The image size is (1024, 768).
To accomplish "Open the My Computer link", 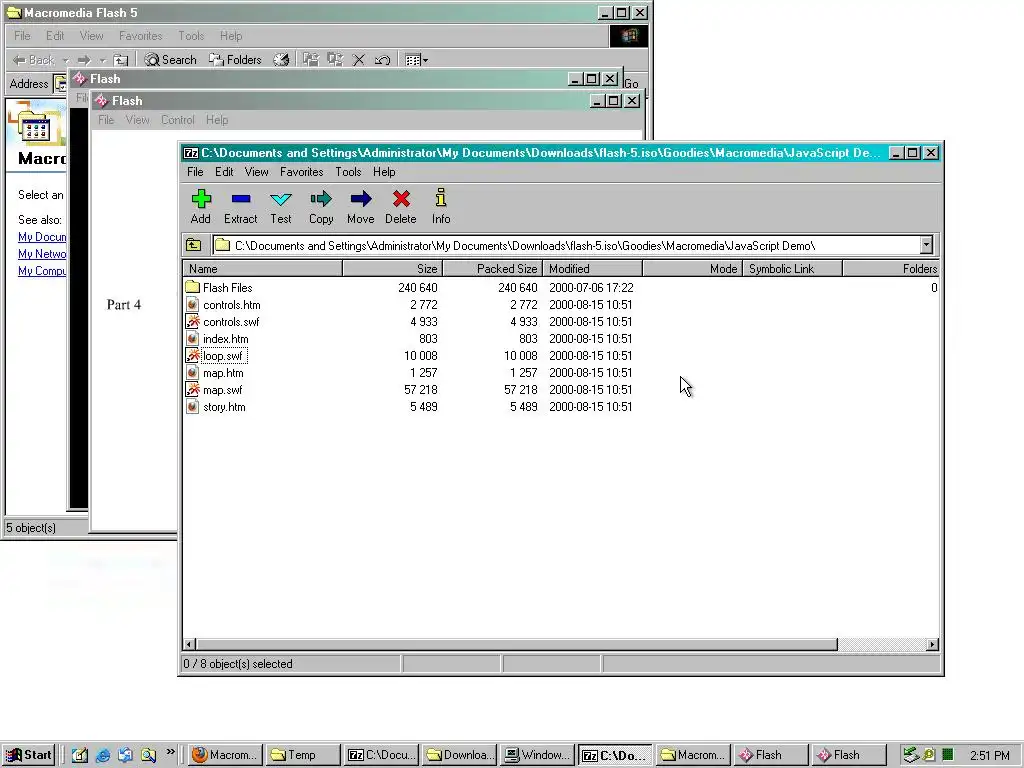I will (42, 271).
